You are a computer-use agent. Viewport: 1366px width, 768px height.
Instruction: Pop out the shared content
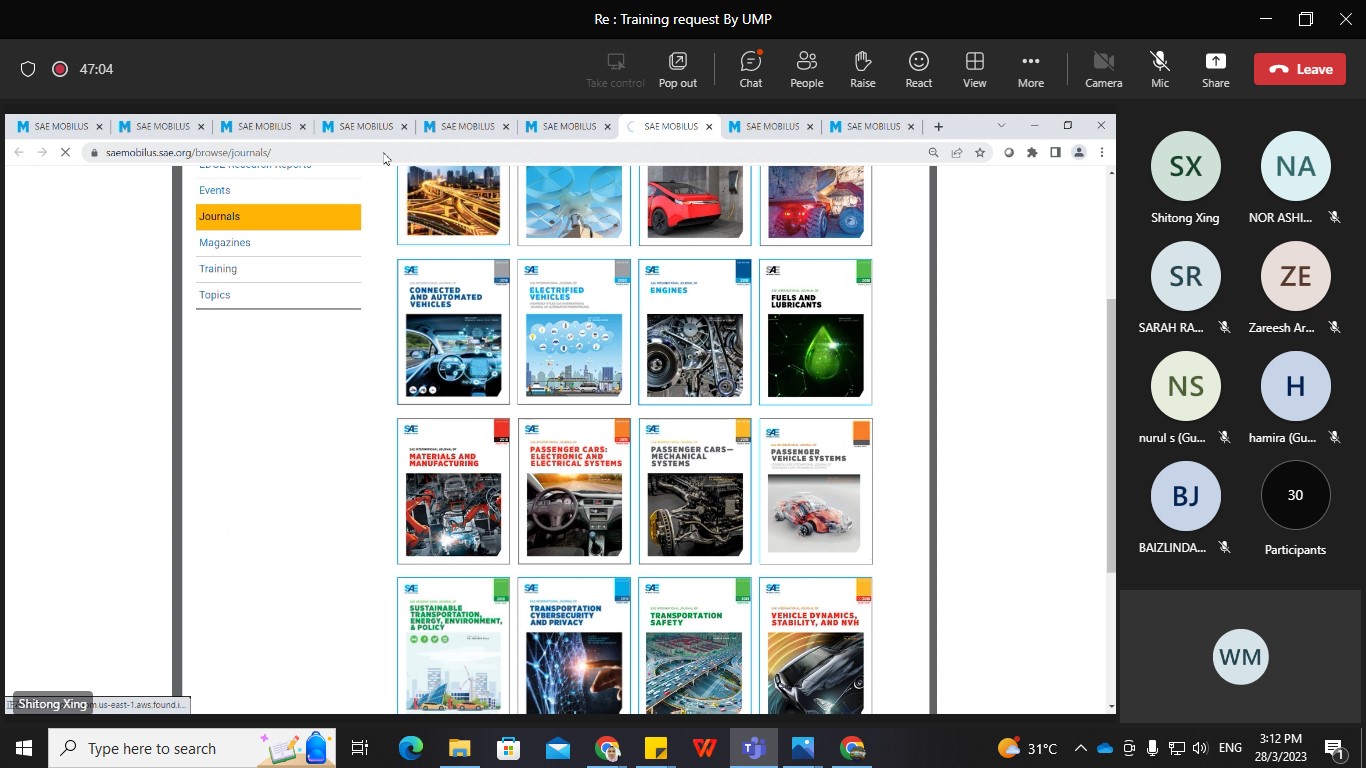click(x=677, y=69)
